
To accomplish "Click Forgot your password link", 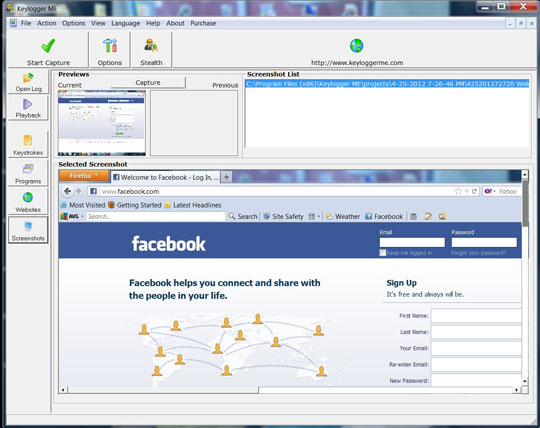I will click(478, 253).
